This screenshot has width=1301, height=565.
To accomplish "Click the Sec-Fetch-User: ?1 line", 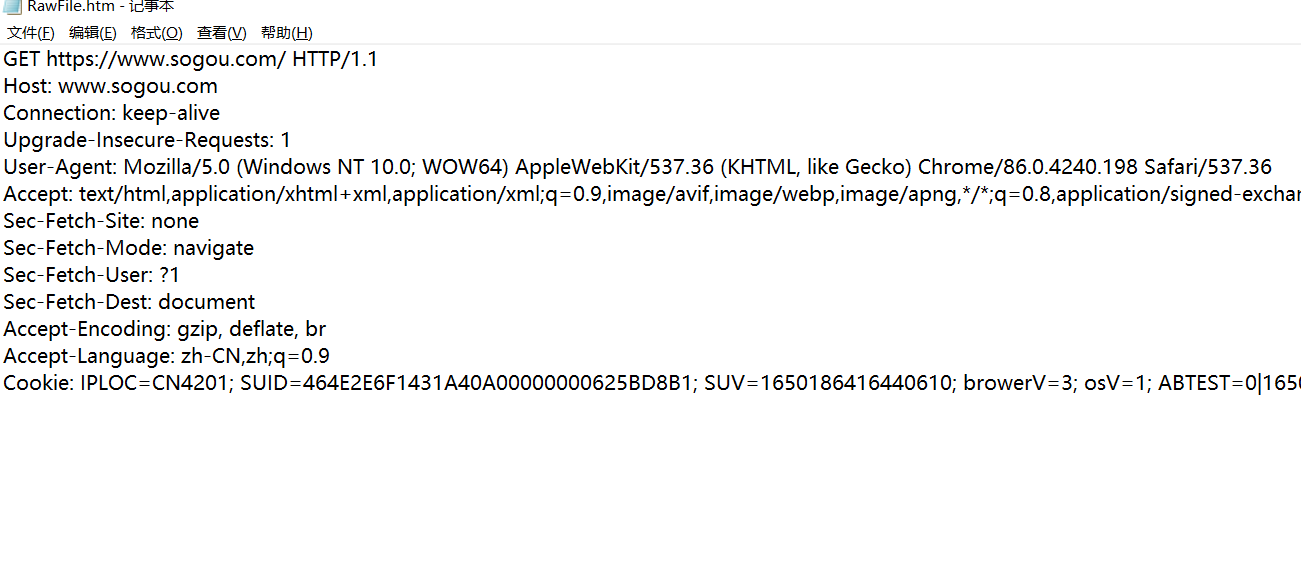I will [91, 275].
